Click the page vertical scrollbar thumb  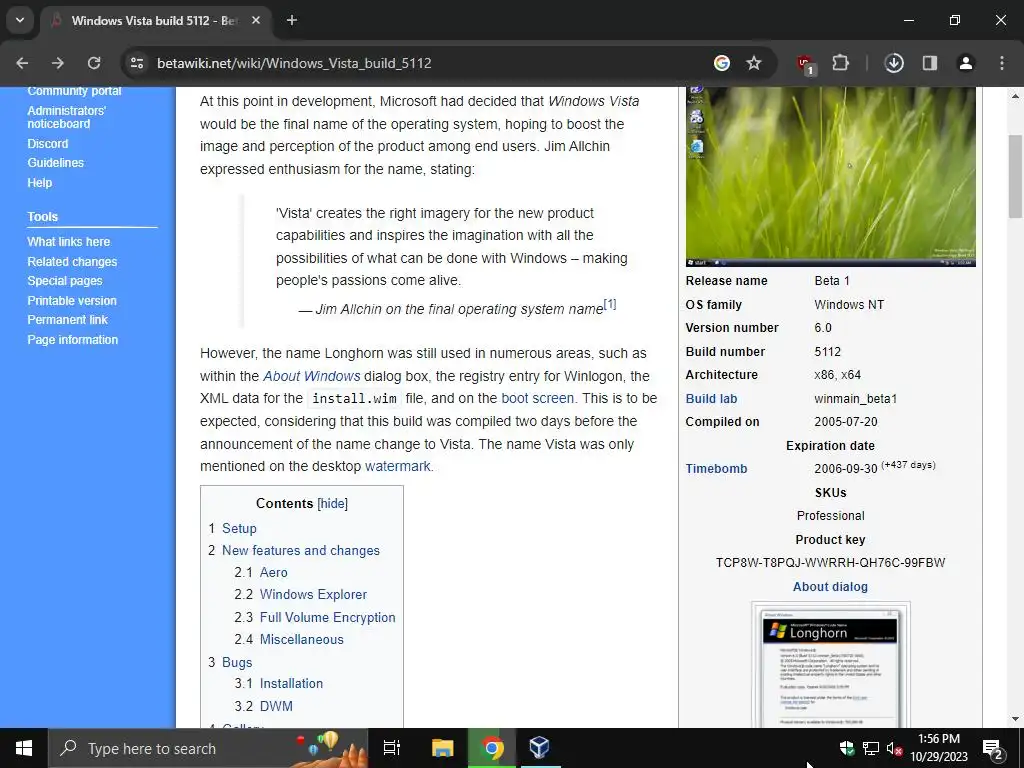(1016, 176)
